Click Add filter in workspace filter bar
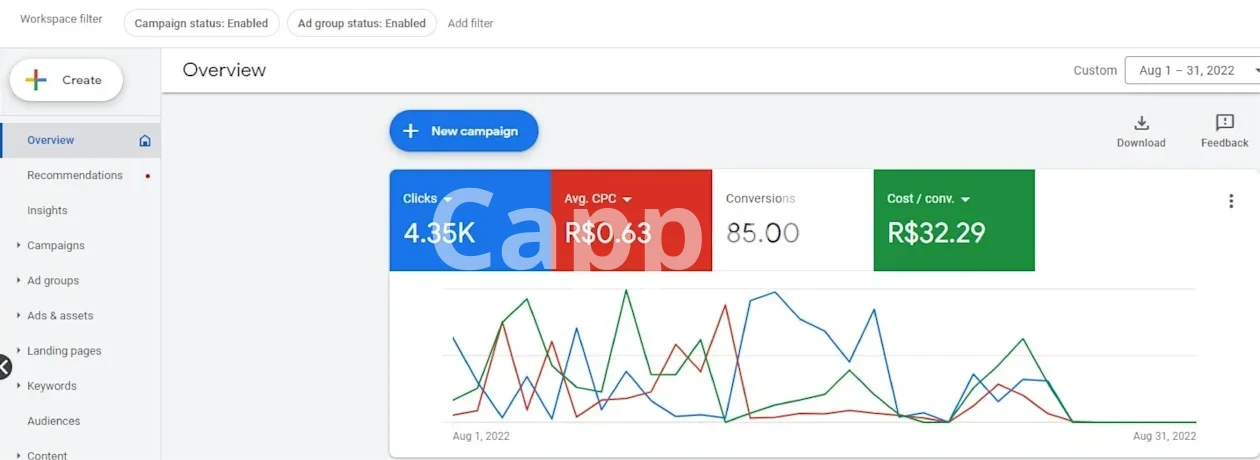Screen dimensions: 1260x460 (470, 23)
